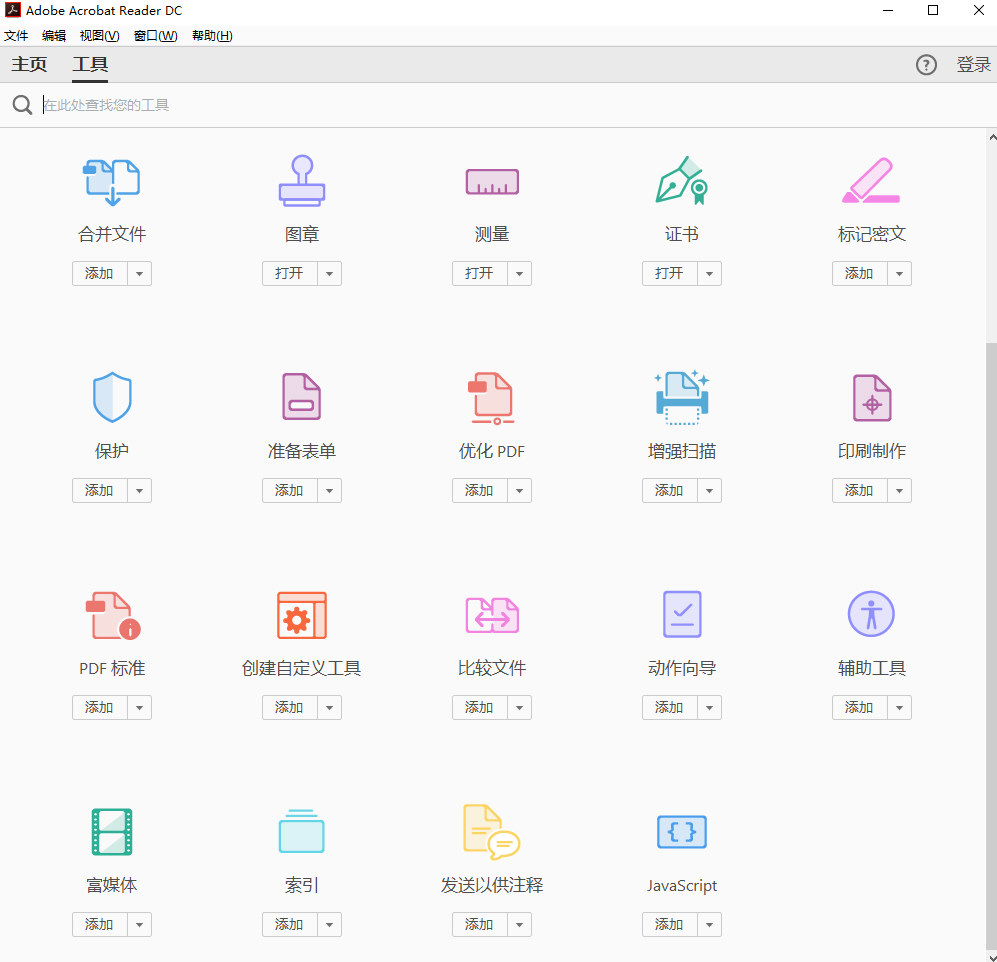The height and width of the screenshot is (962, 997).
Task: Click the help question mark icon
Action: point(926,64)
